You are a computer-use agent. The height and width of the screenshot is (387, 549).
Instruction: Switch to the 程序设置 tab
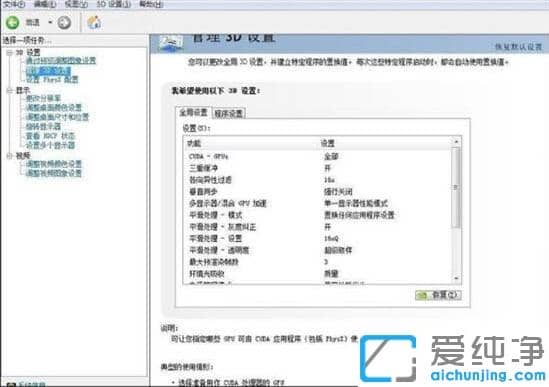point(229,113)
